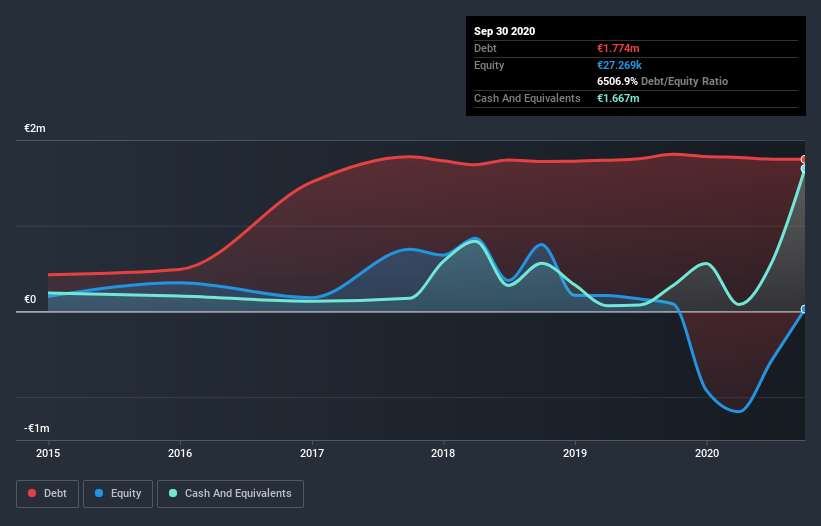
Task: Click the €1.667m Cash value in tooltip
Action: click(x=618, y=98)
